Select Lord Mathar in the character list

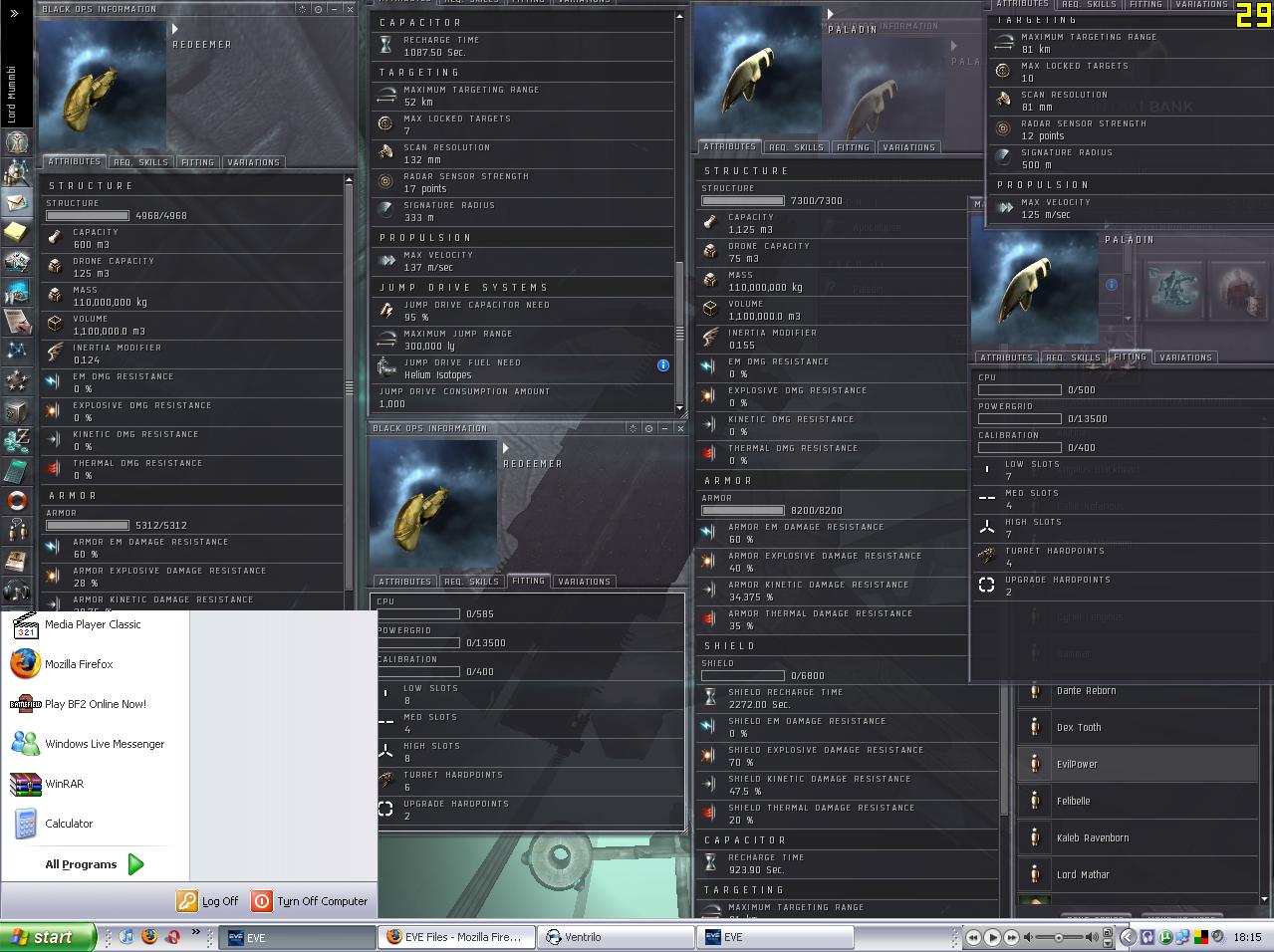pyautogui.click(x=1138, y=874)
